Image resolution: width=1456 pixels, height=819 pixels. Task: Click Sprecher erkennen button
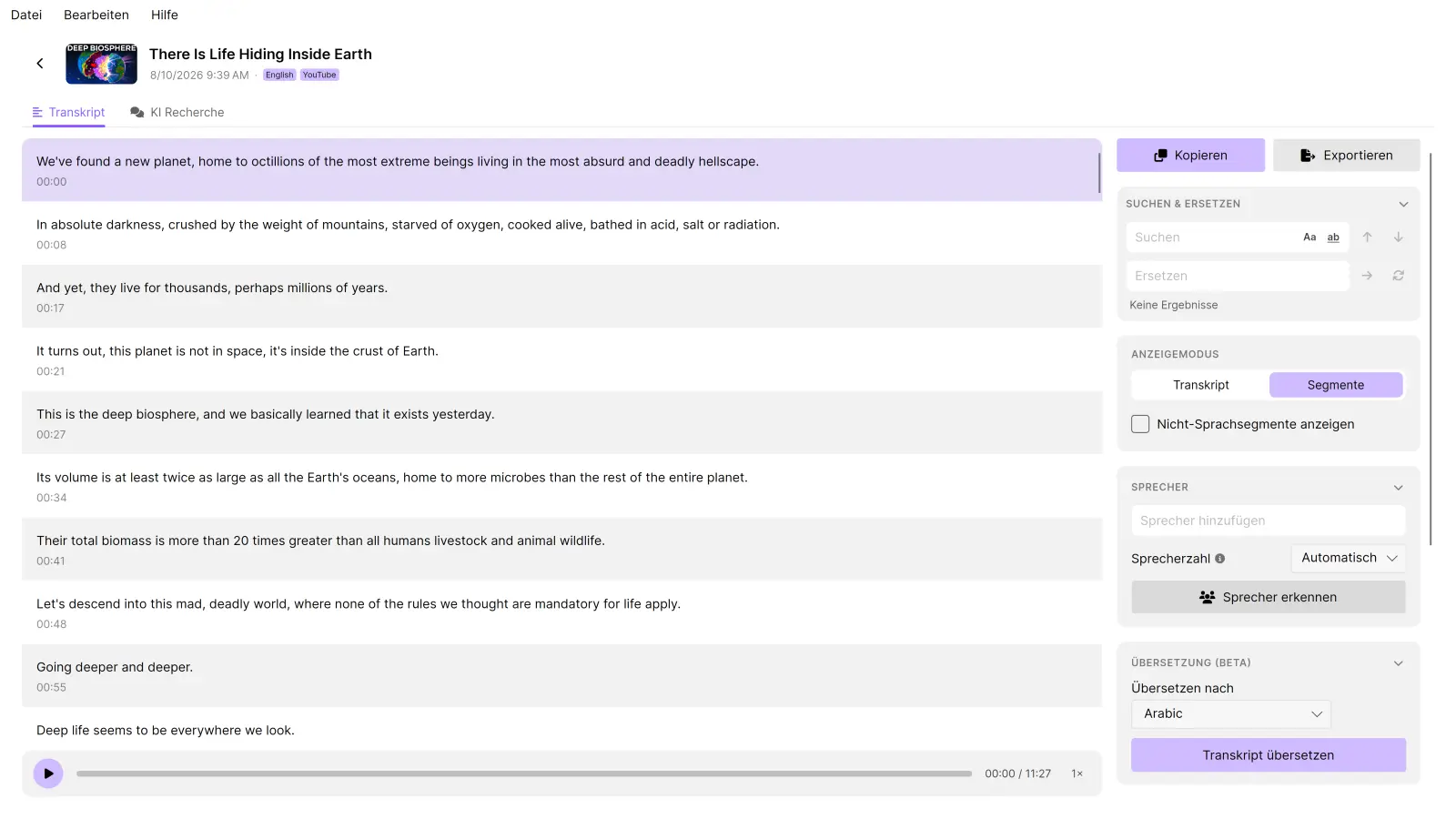click(x=1269, y=597)
